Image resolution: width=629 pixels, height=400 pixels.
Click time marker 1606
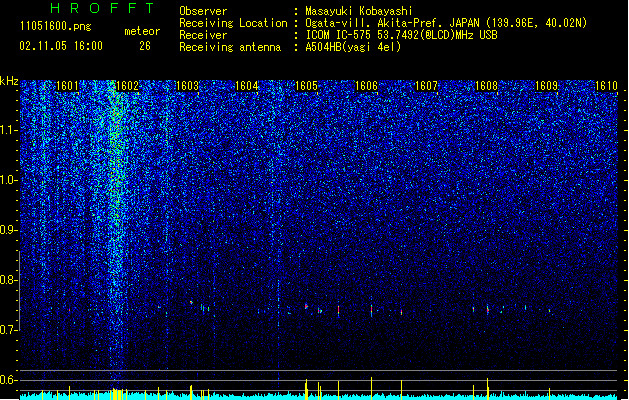coord(366,86)
